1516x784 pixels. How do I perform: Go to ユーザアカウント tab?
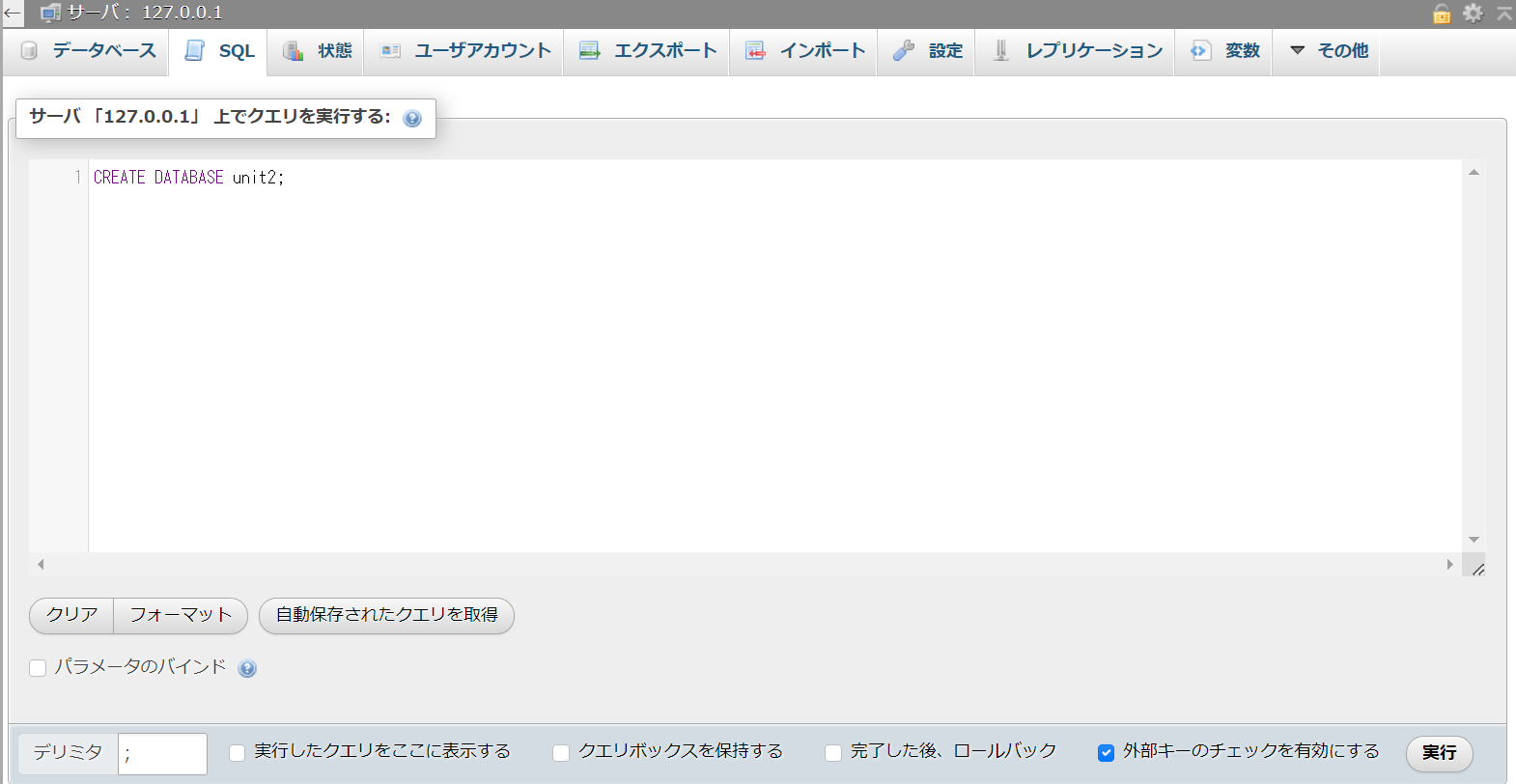[464, 51]
